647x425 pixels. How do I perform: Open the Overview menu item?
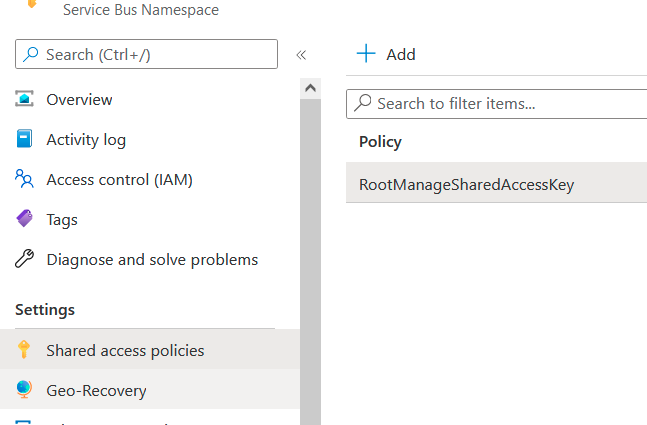tap(79, 100)
